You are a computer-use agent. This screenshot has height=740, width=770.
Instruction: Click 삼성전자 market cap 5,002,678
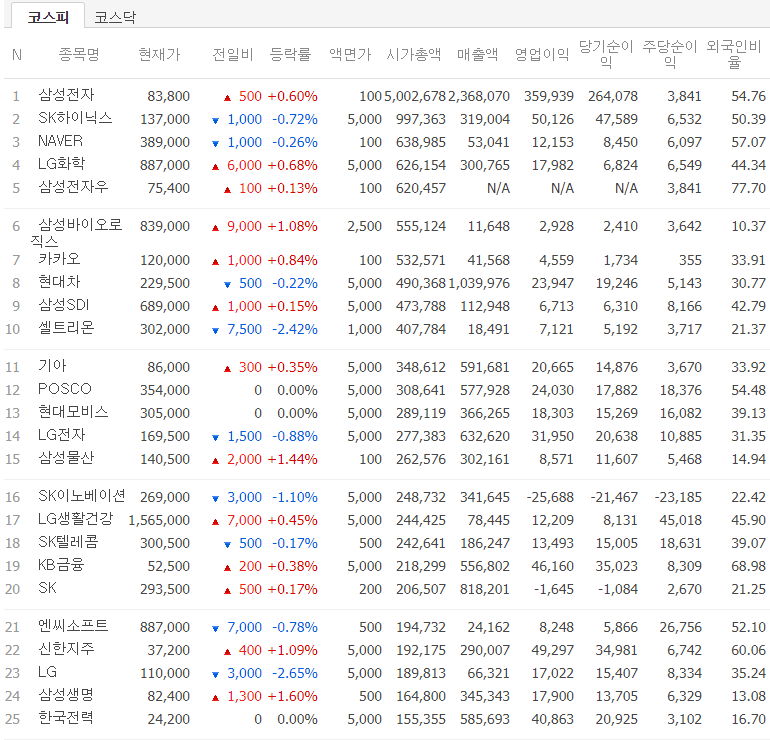(415, 96)
